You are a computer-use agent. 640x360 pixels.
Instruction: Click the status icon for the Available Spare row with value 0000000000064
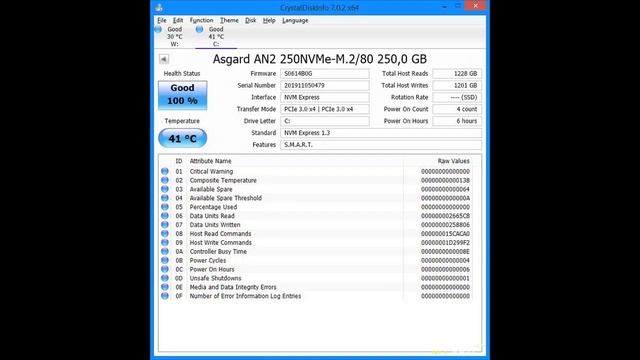pos(165,189)
